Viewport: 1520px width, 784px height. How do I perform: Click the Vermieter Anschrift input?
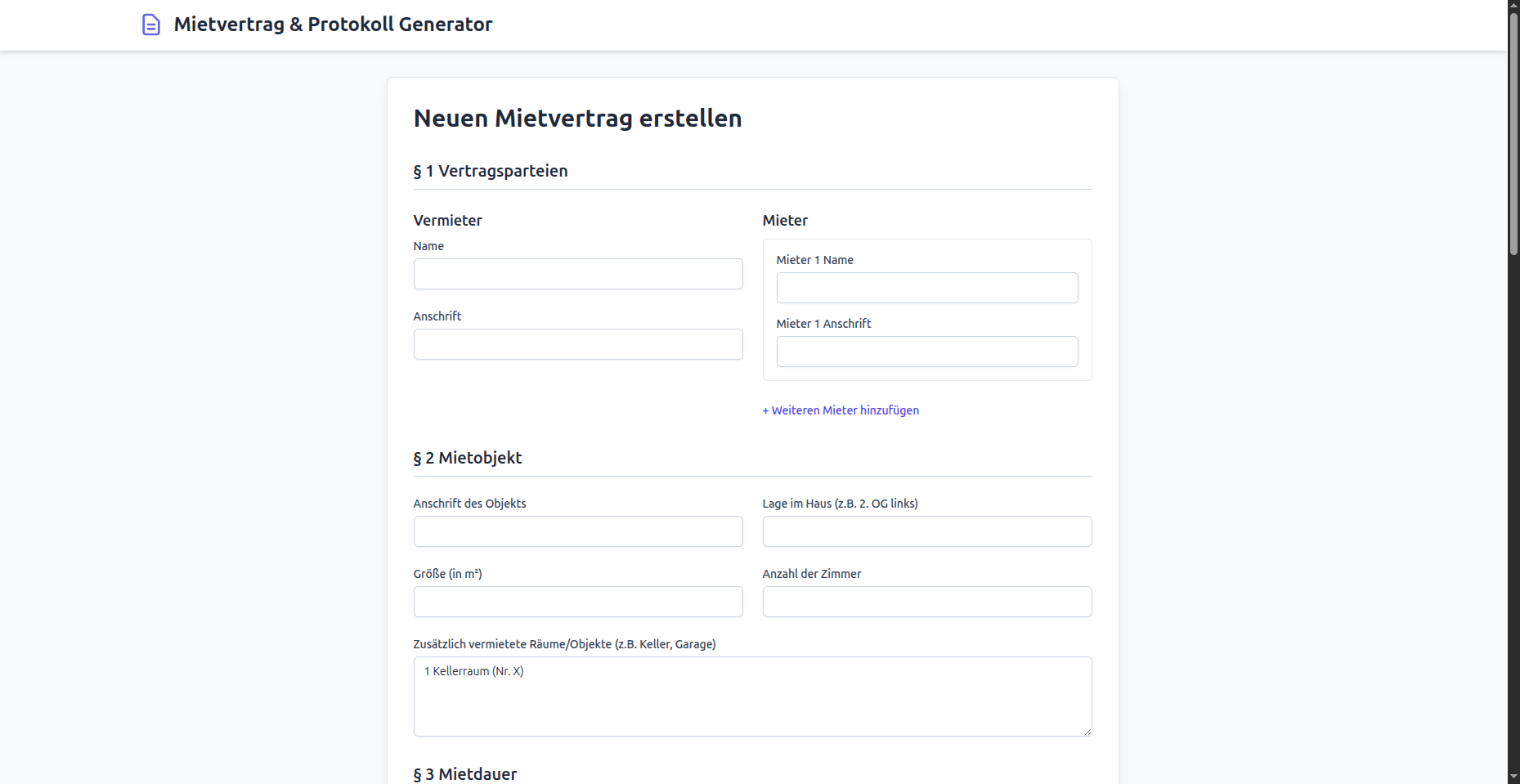point(577,344)
